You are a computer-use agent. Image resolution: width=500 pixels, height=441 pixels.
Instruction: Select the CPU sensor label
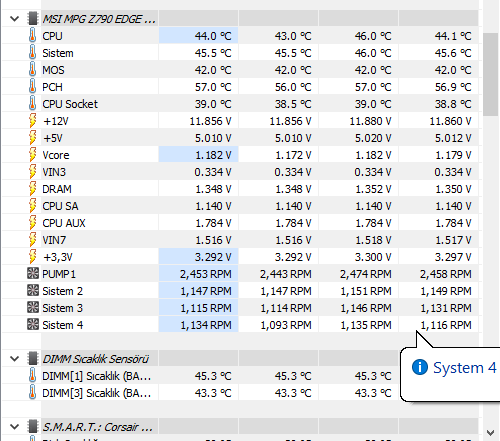click(x=52, y=36)
